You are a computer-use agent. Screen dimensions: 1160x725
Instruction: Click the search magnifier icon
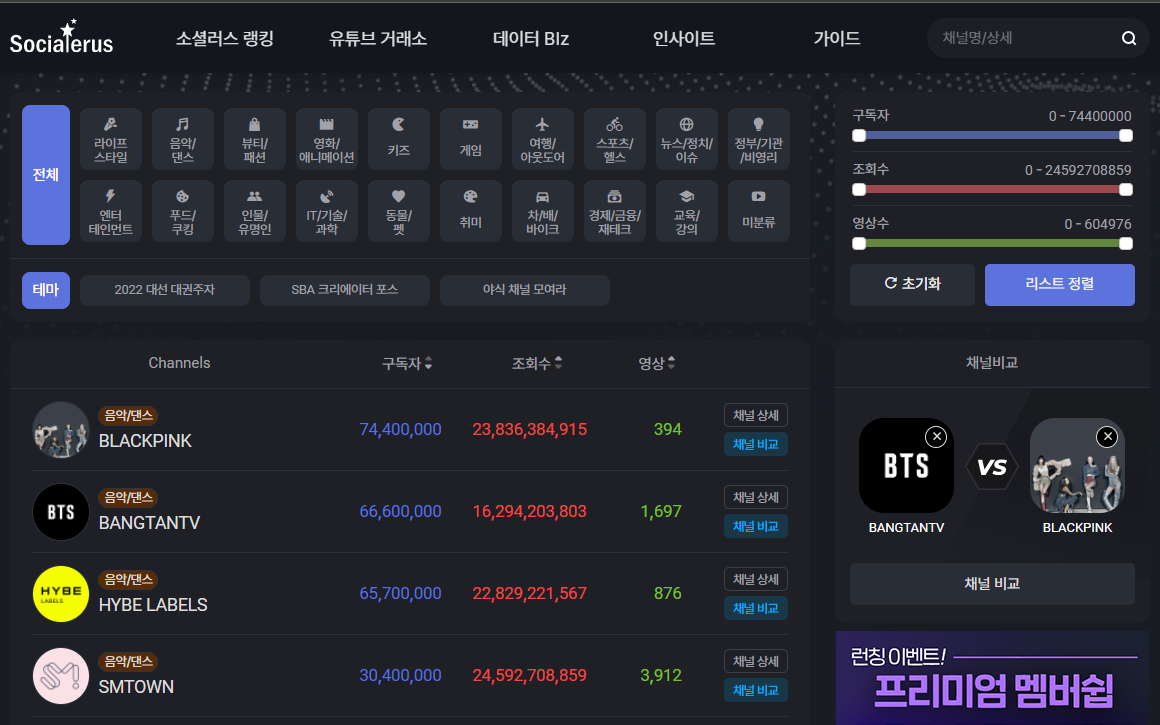[1128, 38]
